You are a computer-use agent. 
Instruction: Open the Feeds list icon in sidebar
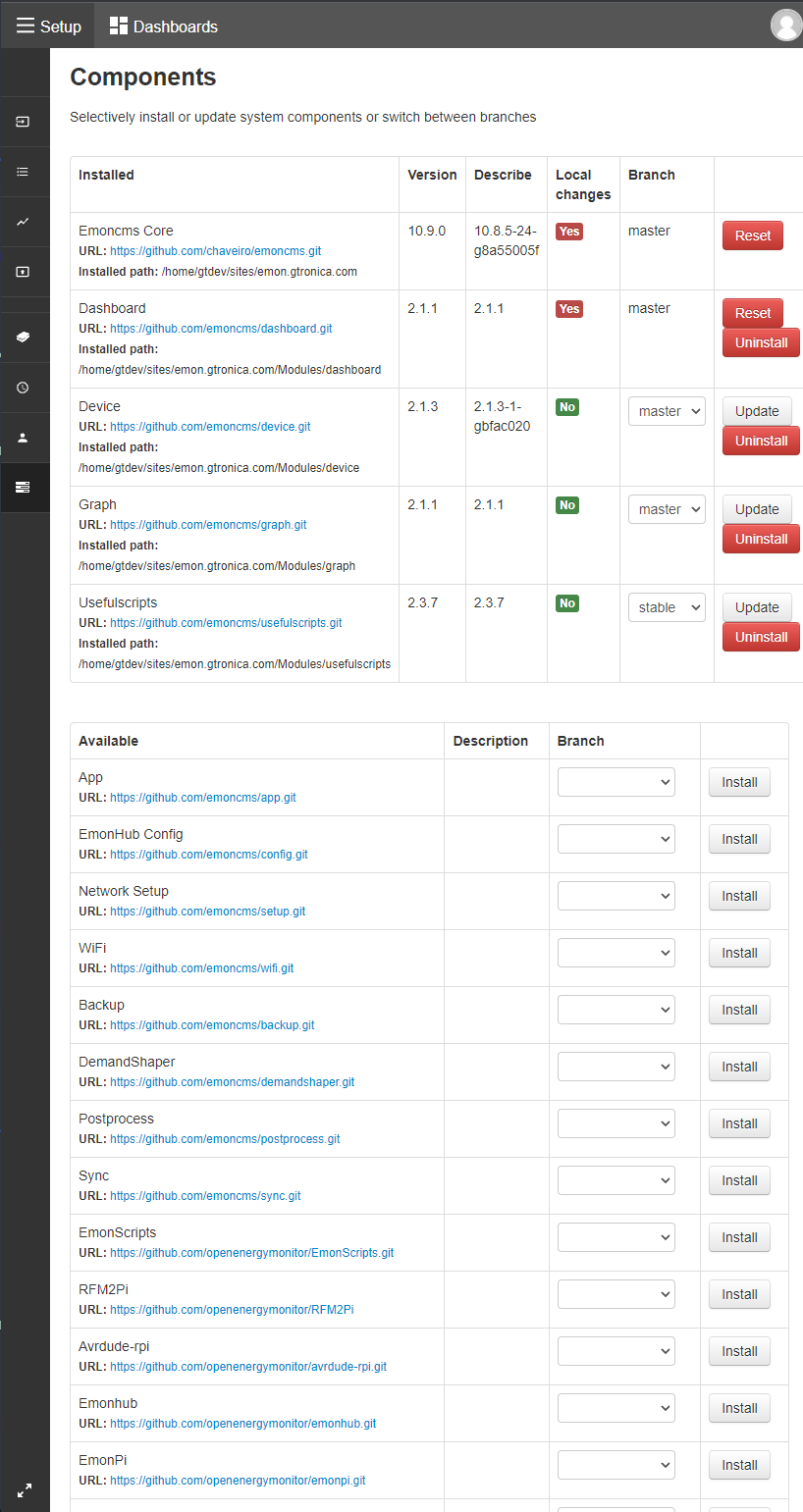(24, 172)
